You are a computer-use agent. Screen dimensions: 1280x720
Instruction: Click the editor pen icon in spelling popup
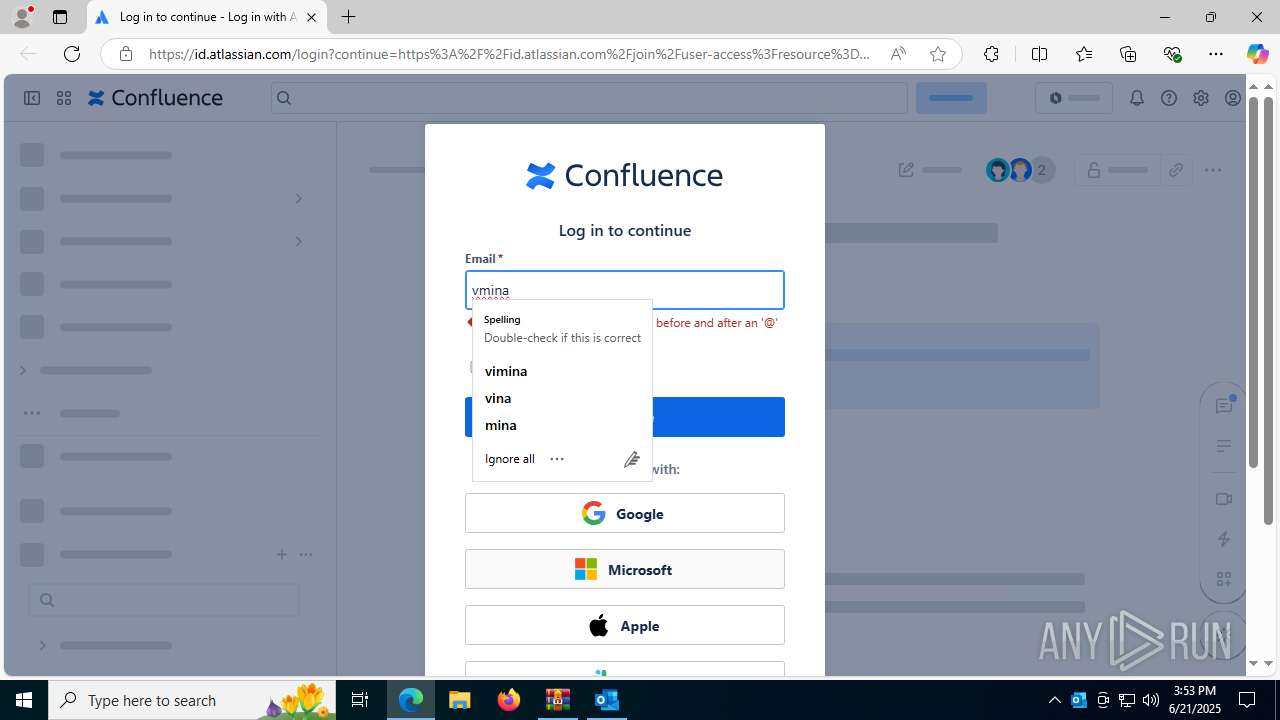point(631,459)
